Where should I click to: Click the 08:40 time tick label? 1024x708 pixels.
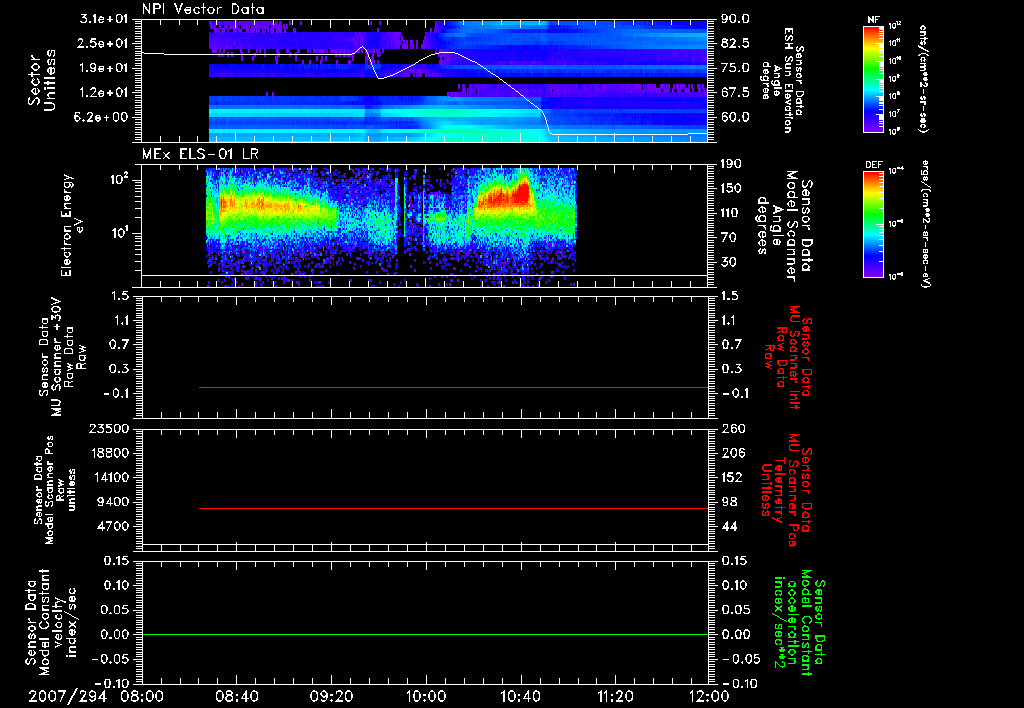click(x=237, y=696)
